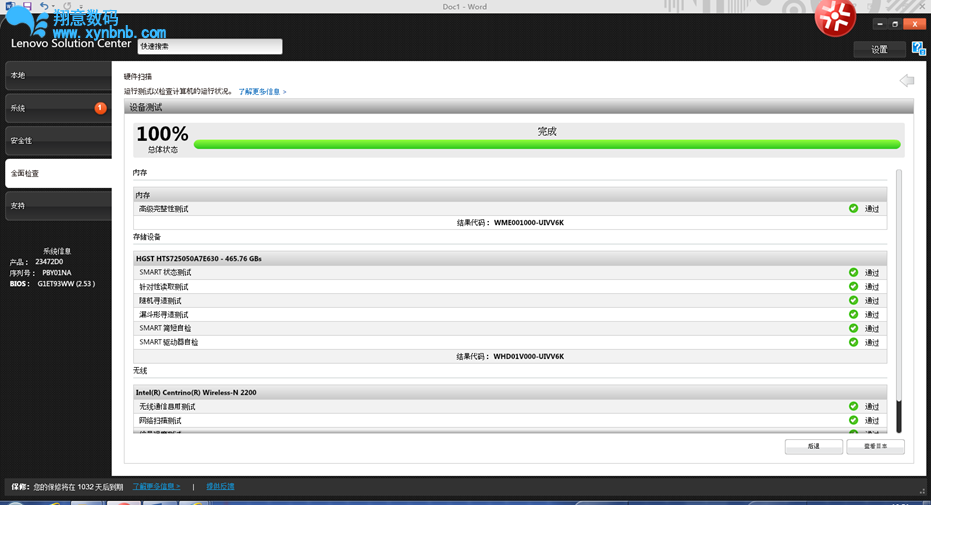Open the 支持 sidebar tab

point(58,206)
